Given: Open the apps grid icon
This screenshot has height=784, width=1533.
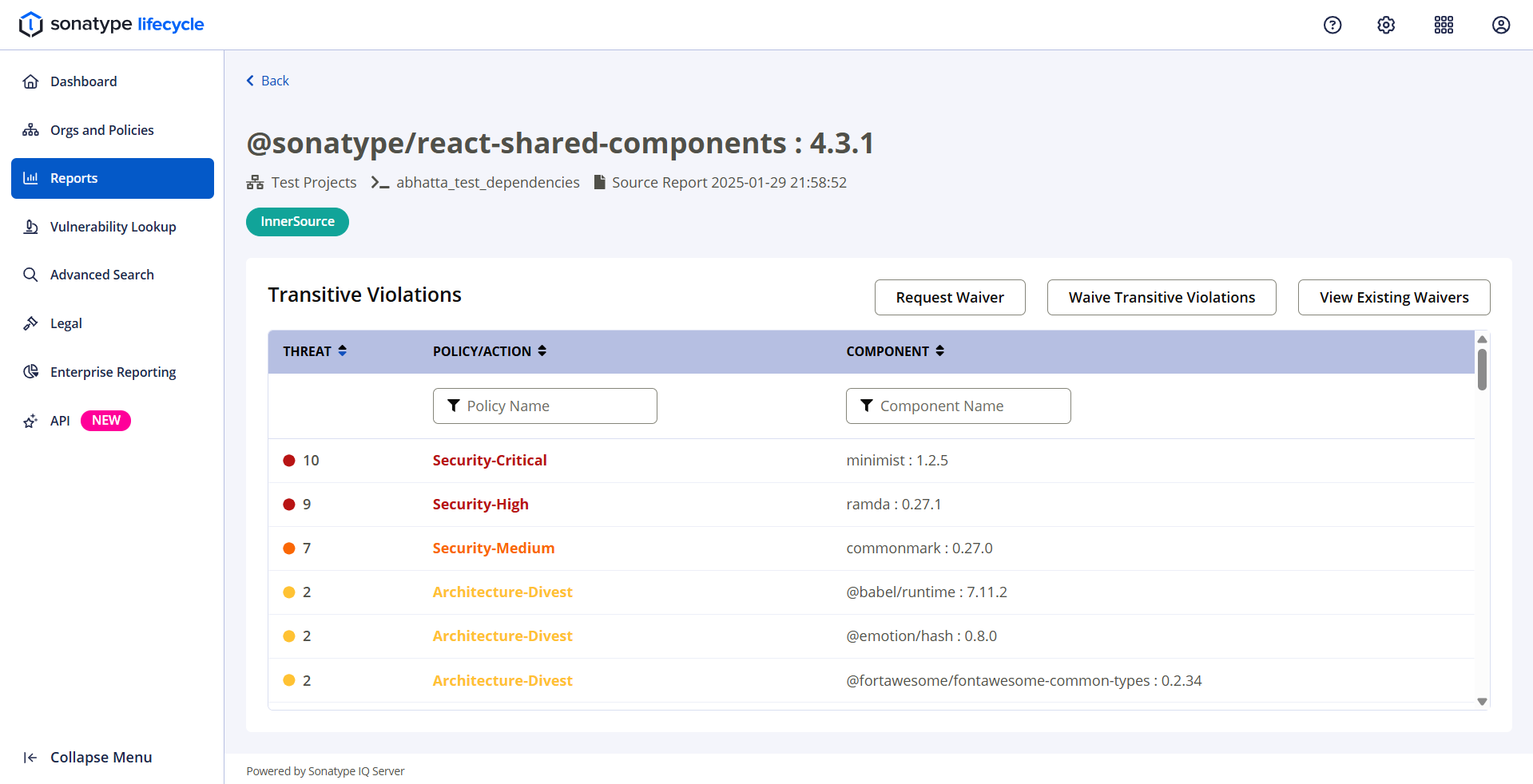Looking at the screenshot, I should coord(1444,25).
